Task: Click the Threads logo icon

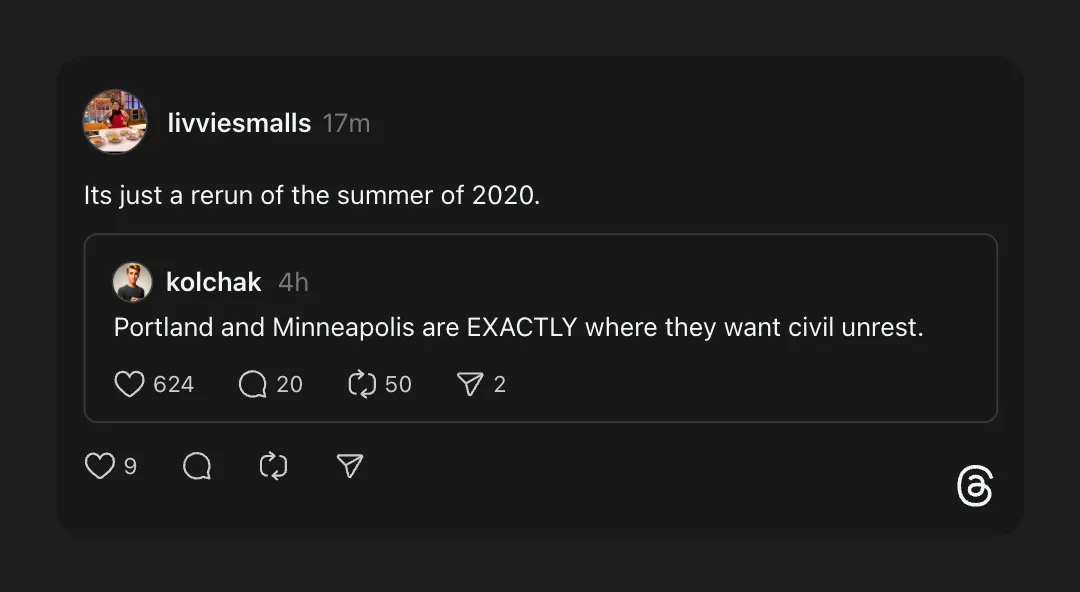Action: click(x=974, y=487)
